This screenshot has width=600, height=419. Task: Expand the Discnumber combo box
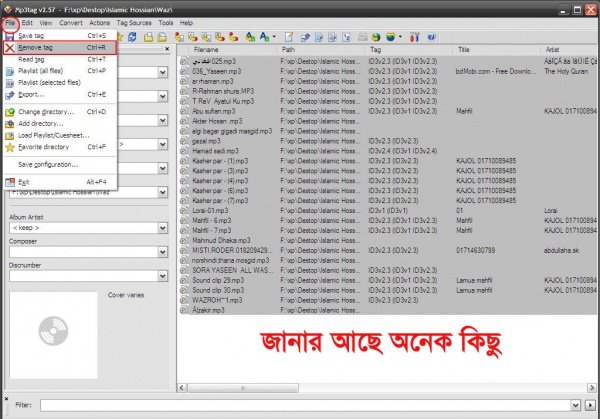163,276
